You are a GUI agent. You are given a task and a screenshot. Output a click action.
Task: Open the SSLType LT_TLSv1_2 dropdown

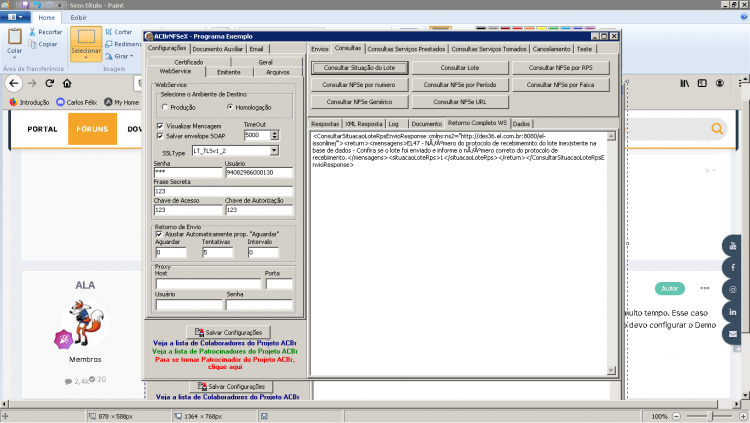click(x=274, y=151)
